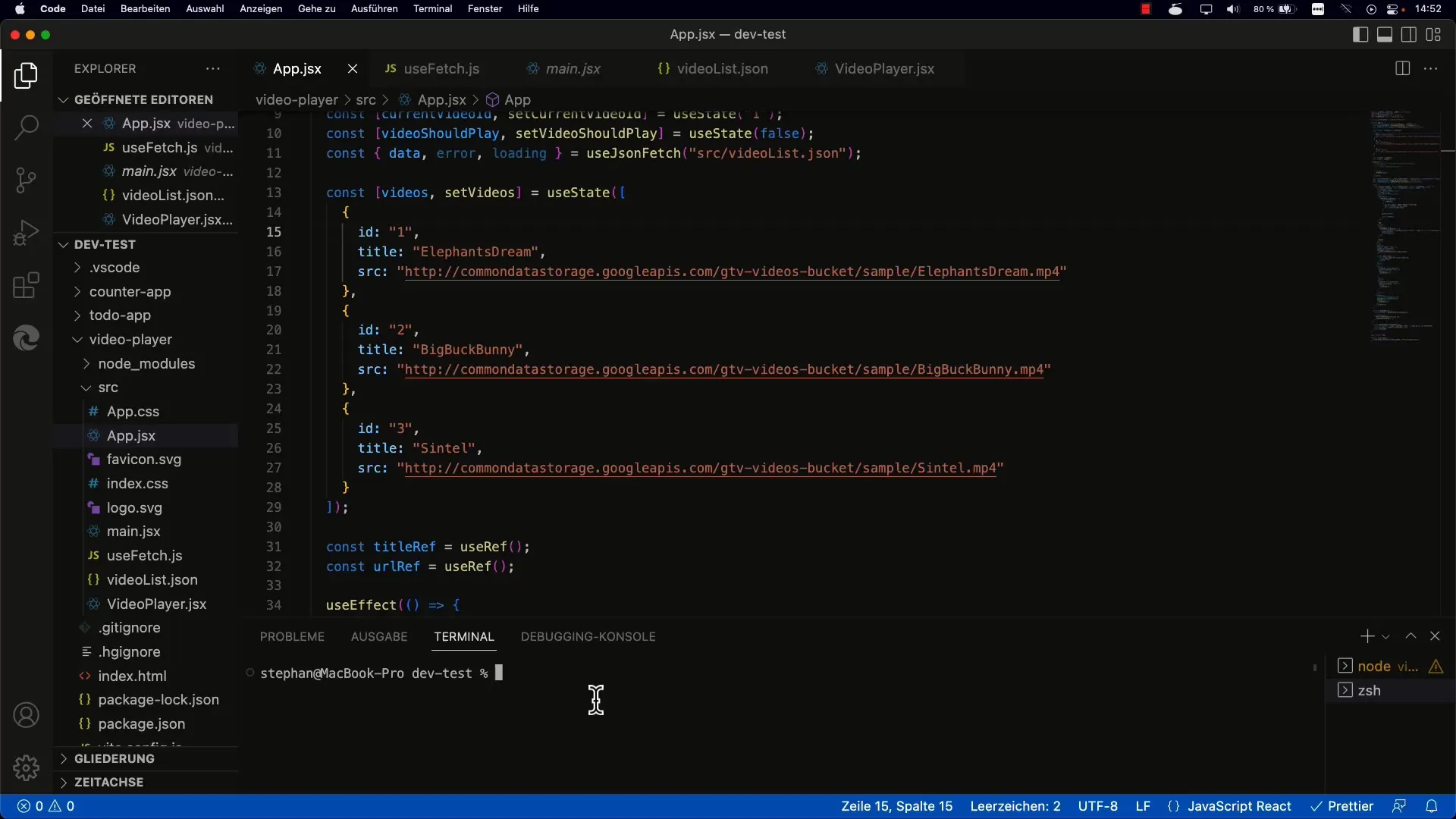
Task: Open Run and Debug view
Action: (x=26, y=233)
